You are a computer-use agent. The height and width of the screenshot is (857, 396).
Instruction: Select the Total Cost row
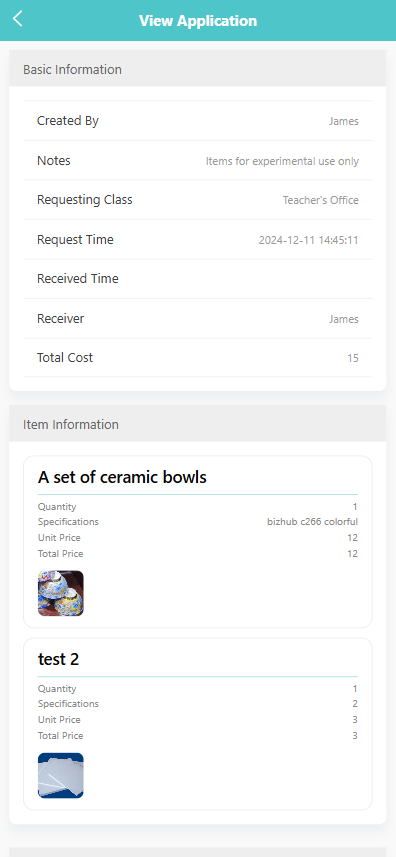(198, 358)
